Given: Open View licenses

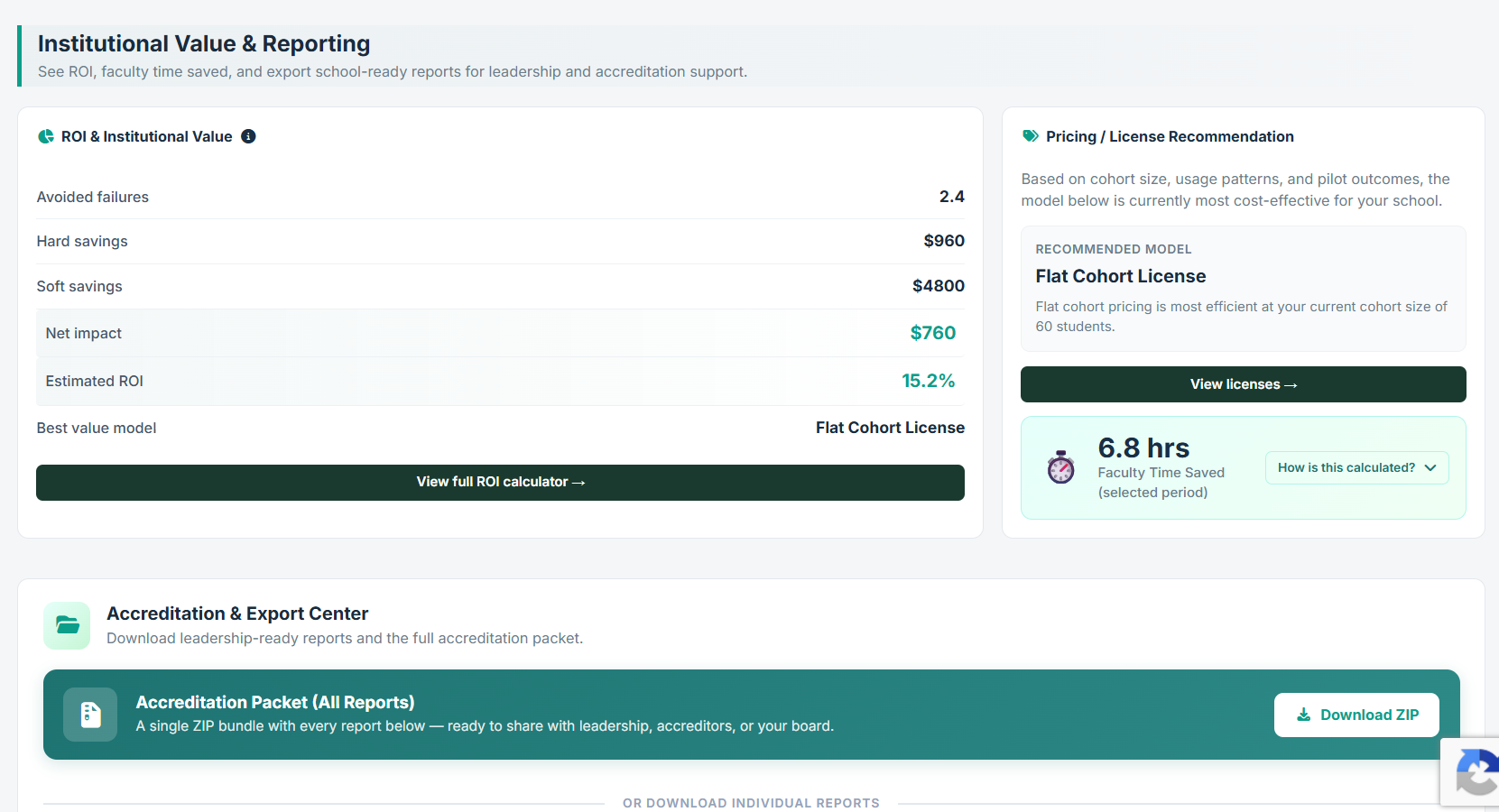Looking at the screenshot, I should coord(1243,384).
